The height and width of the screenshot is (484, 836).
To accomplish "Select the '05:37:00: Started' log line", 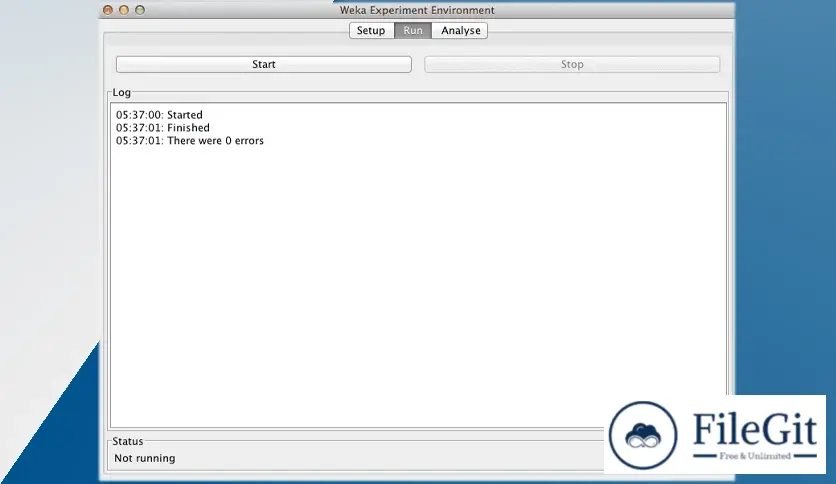I will click(x=159, y=115).
